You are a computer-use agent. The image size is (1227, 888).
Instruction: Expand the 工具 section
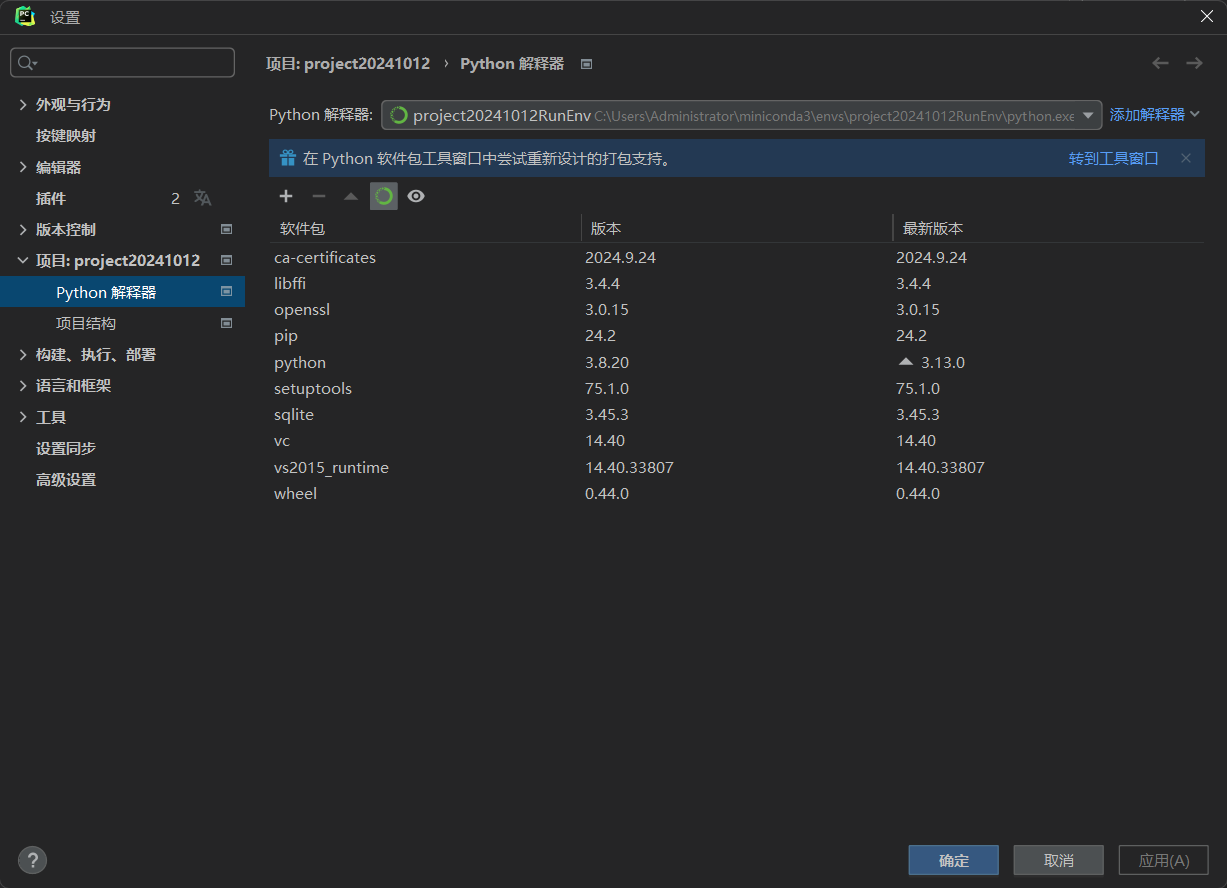pos(23,417)
